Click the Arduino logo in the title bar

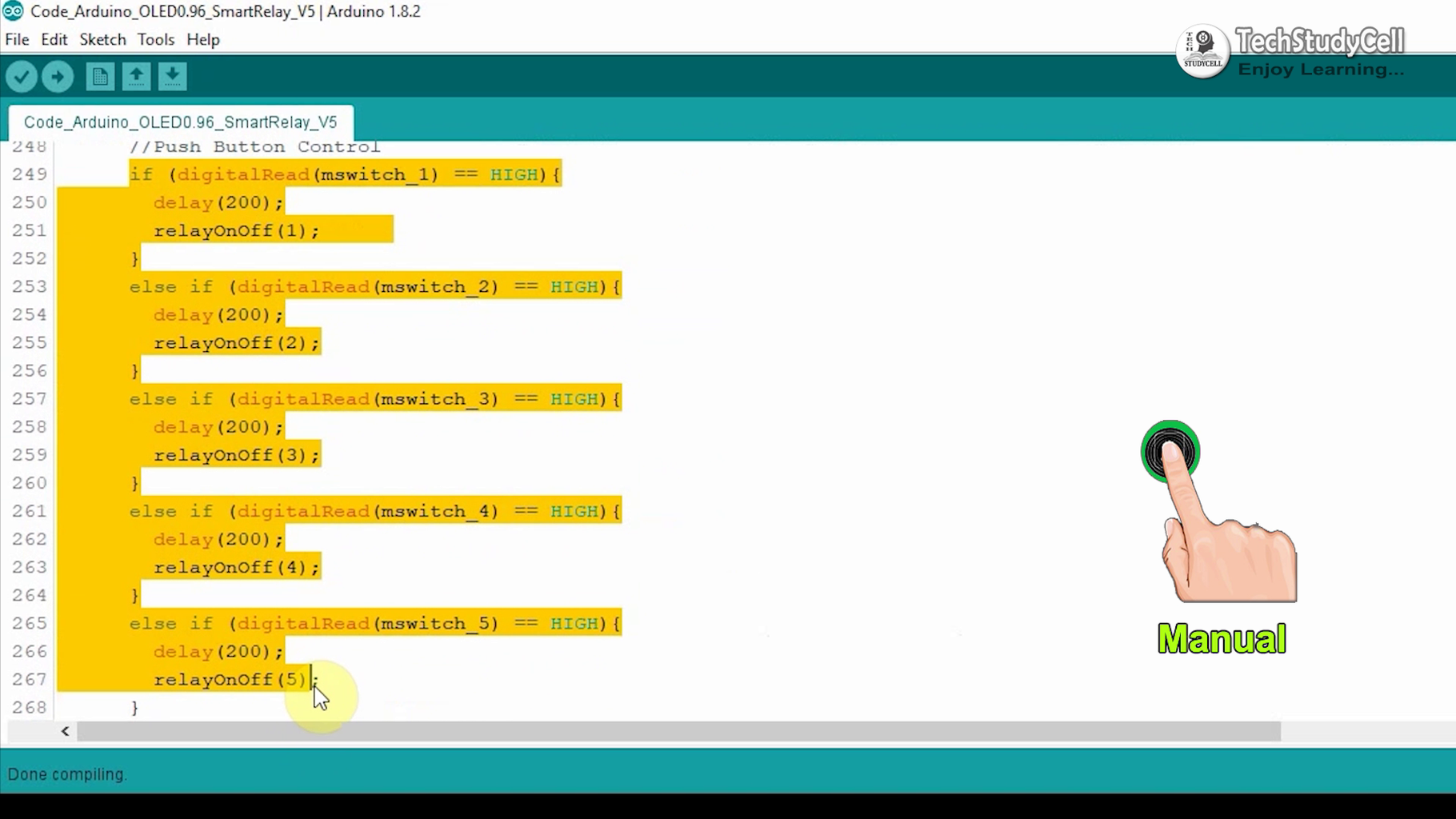13,11
